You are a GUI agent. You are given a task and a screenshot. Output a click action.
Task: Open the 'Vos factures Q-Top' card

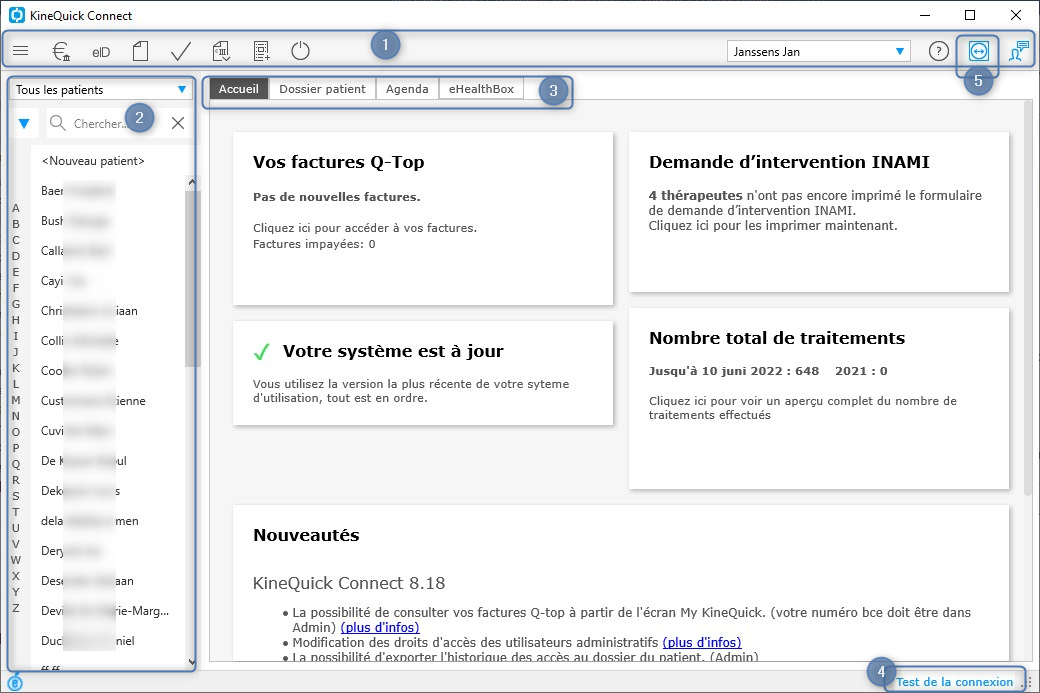tap(423, 218)
